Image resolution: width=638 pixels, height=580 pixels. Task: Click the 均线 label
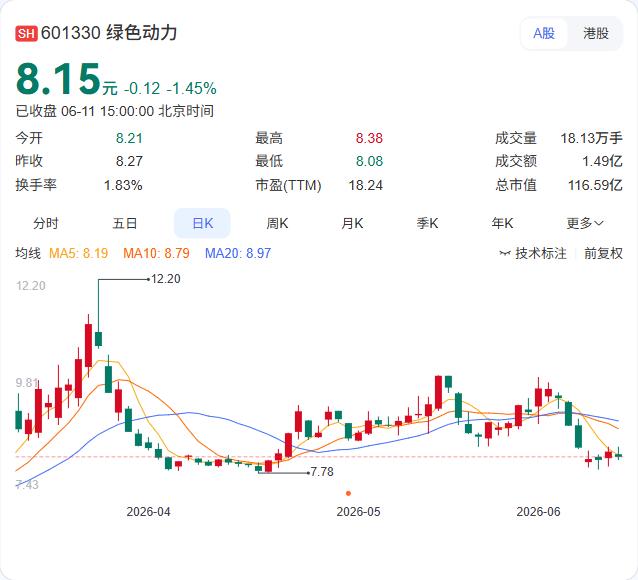[x=28, y=253]
